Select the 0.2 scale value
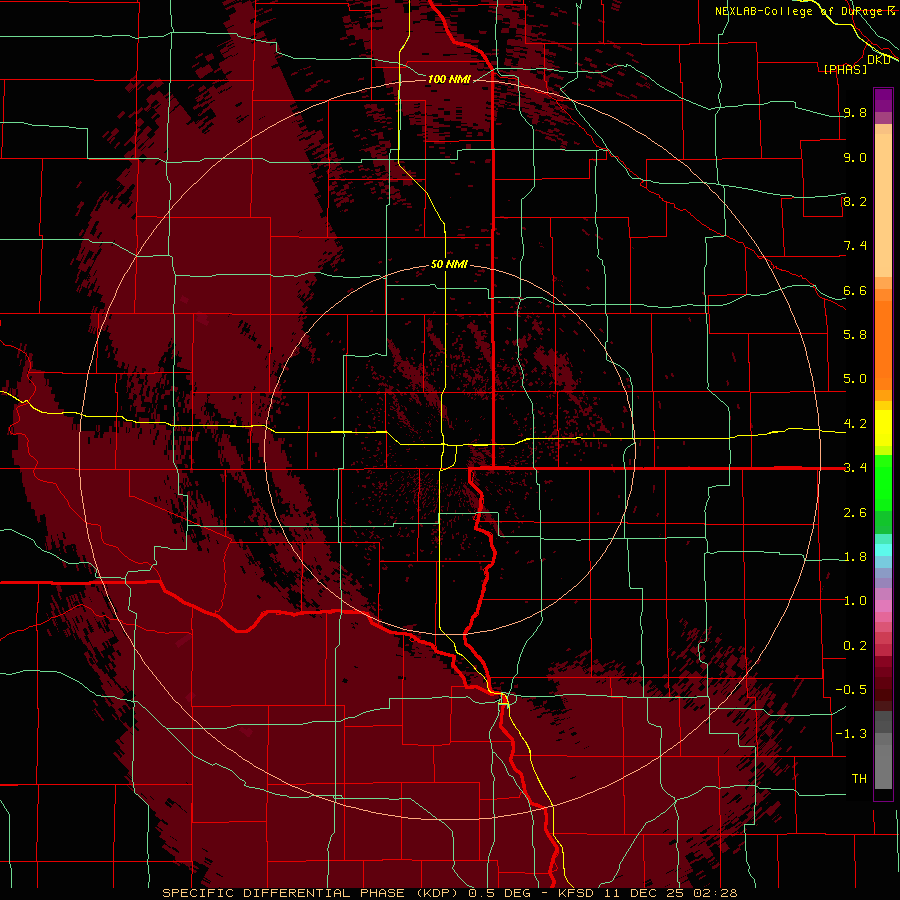 [855, 646]
